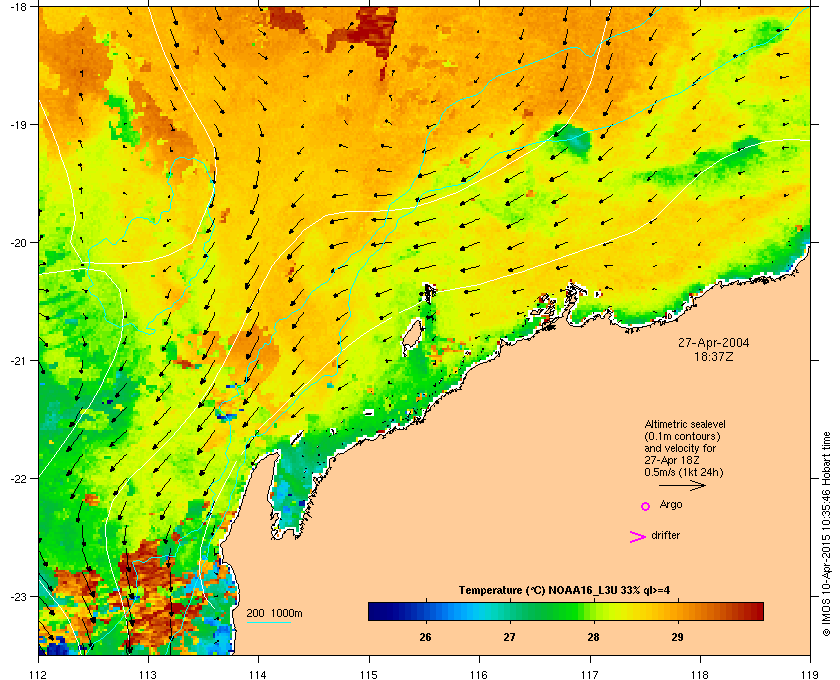Click the longitude axis label 117
The image size is (840, 680).
[590, 675]
